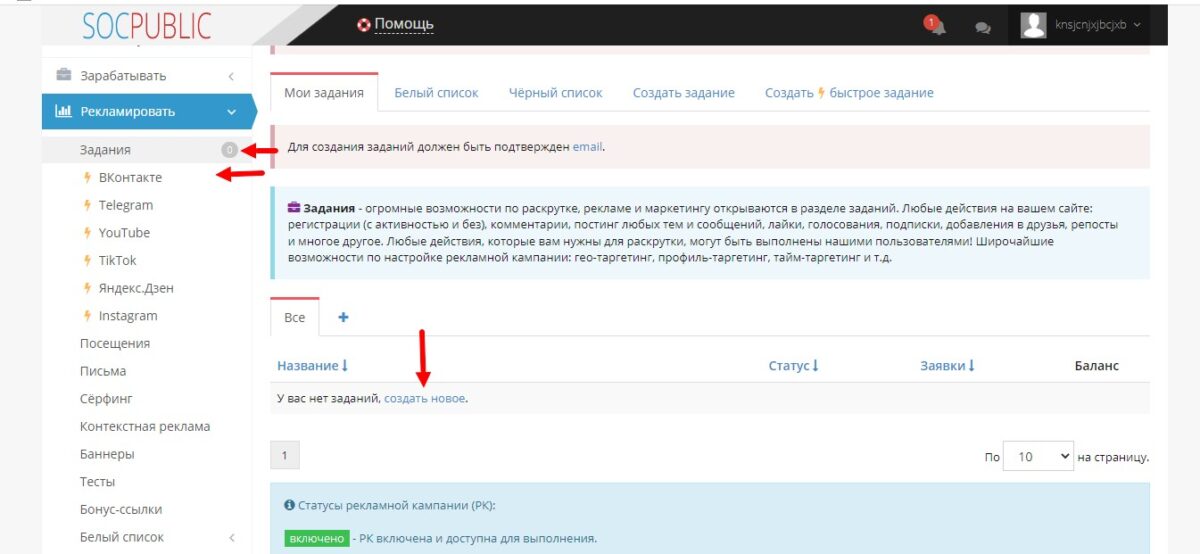Select the Telegram sidebar item
This screenshot has height=554, width=1200.
(126, 205)
